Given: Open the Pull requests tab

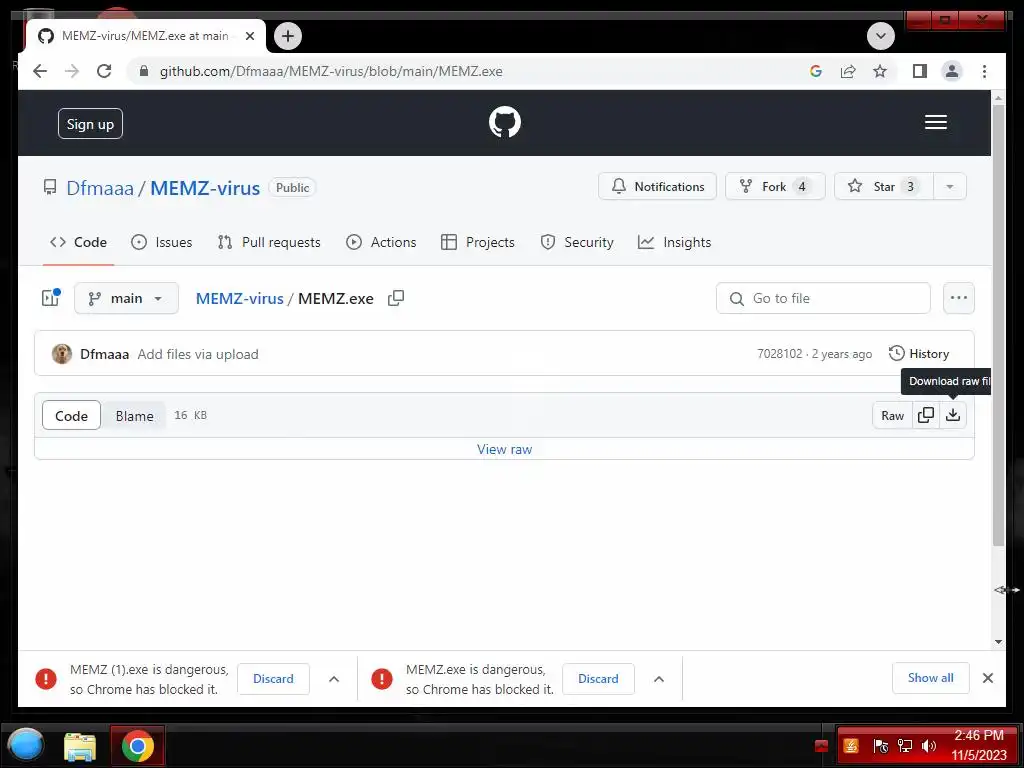Looking at the screenshot, I should click(269, 242).
